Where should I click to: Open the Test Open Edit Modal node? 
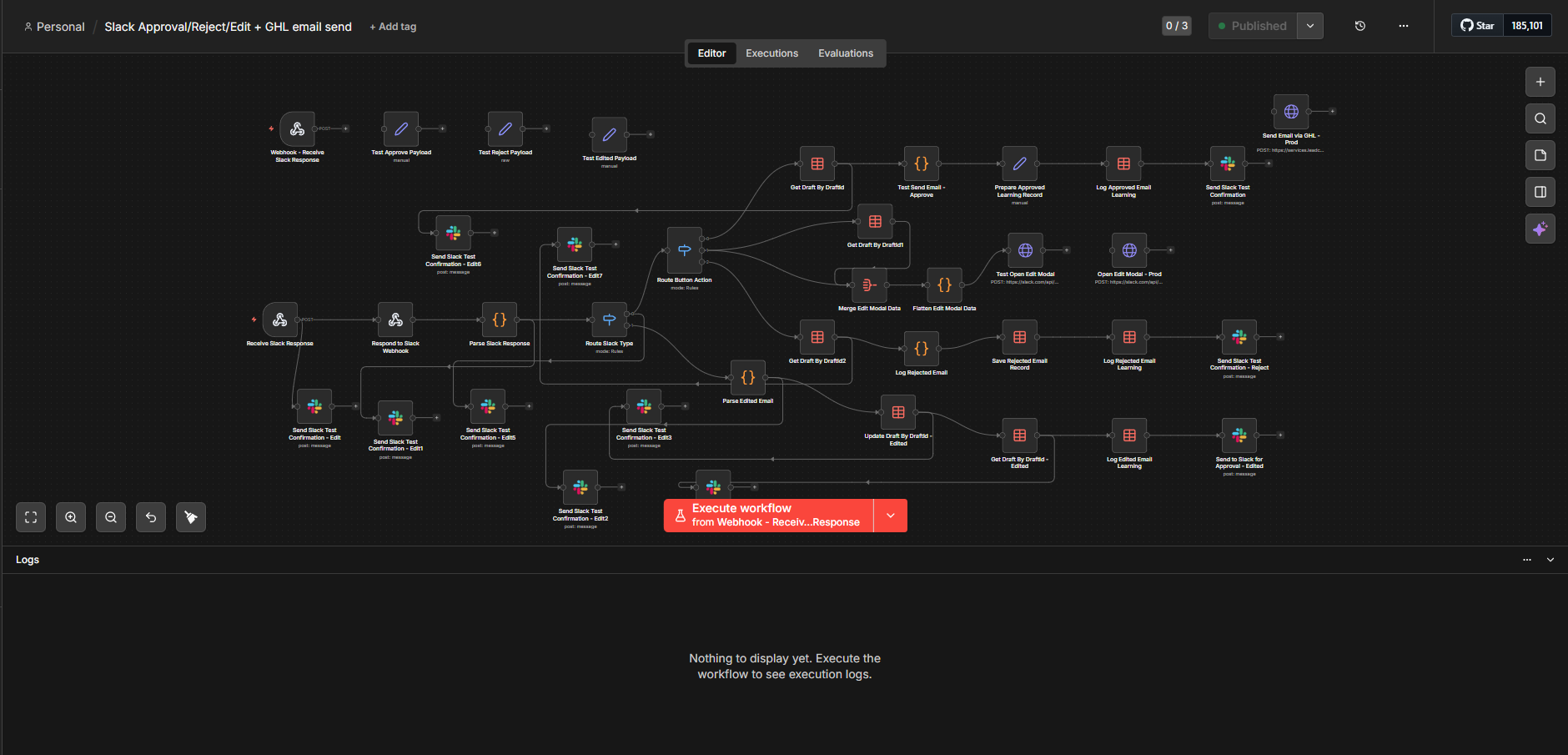[1026, 250]
